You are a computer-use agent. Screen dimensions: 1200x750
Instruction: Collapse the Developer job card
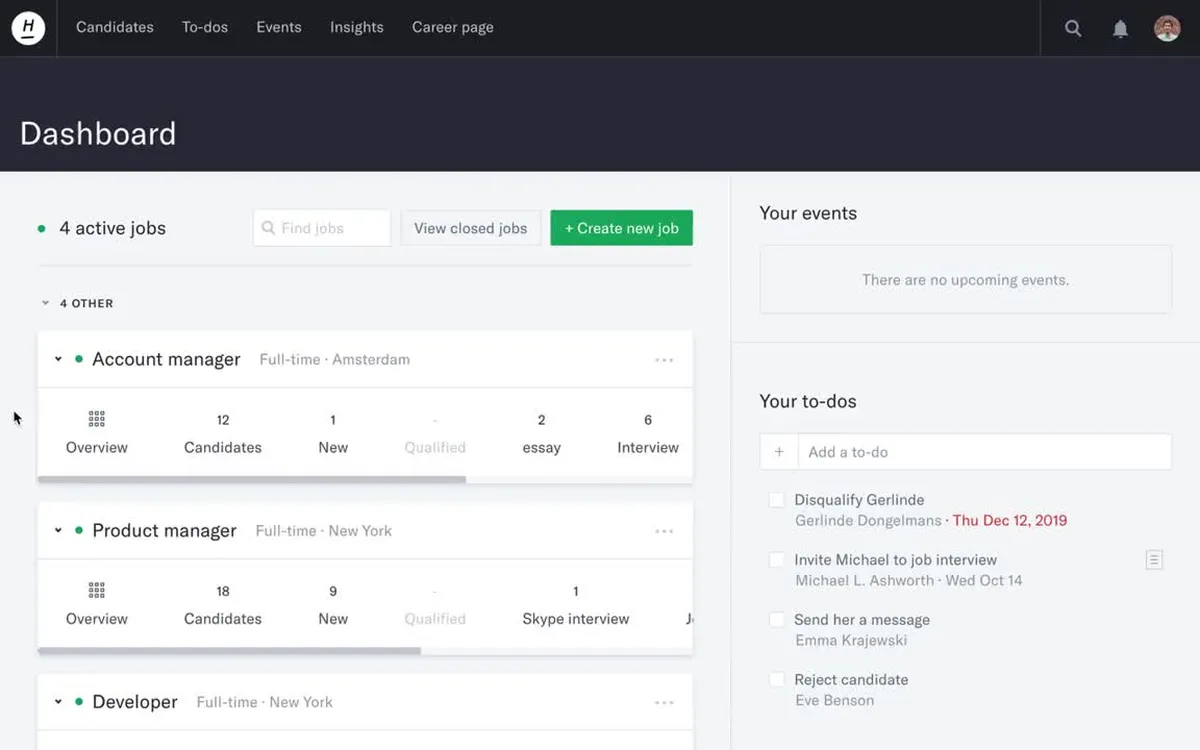pyautogui.click(x=58, y=702)
